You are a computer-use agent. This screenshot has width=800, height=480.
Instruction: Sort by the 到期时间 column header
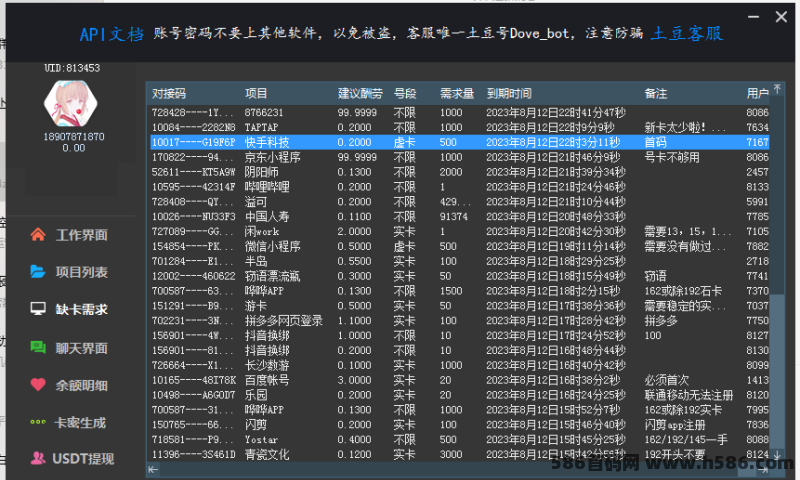coord(509,93)
